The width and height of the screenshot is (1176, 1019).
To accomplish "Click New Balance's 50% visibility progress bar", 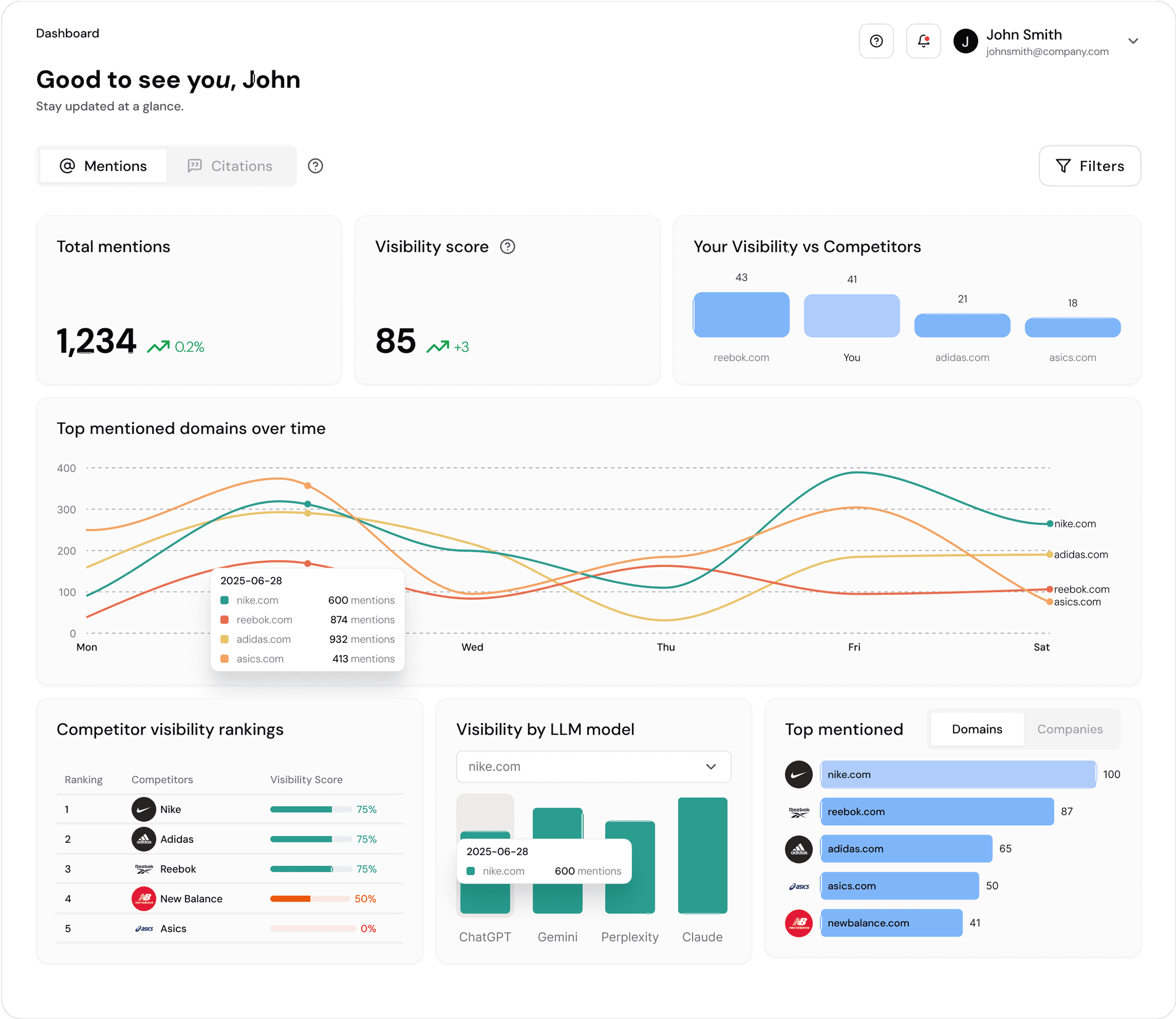I will tap(310, 899).
